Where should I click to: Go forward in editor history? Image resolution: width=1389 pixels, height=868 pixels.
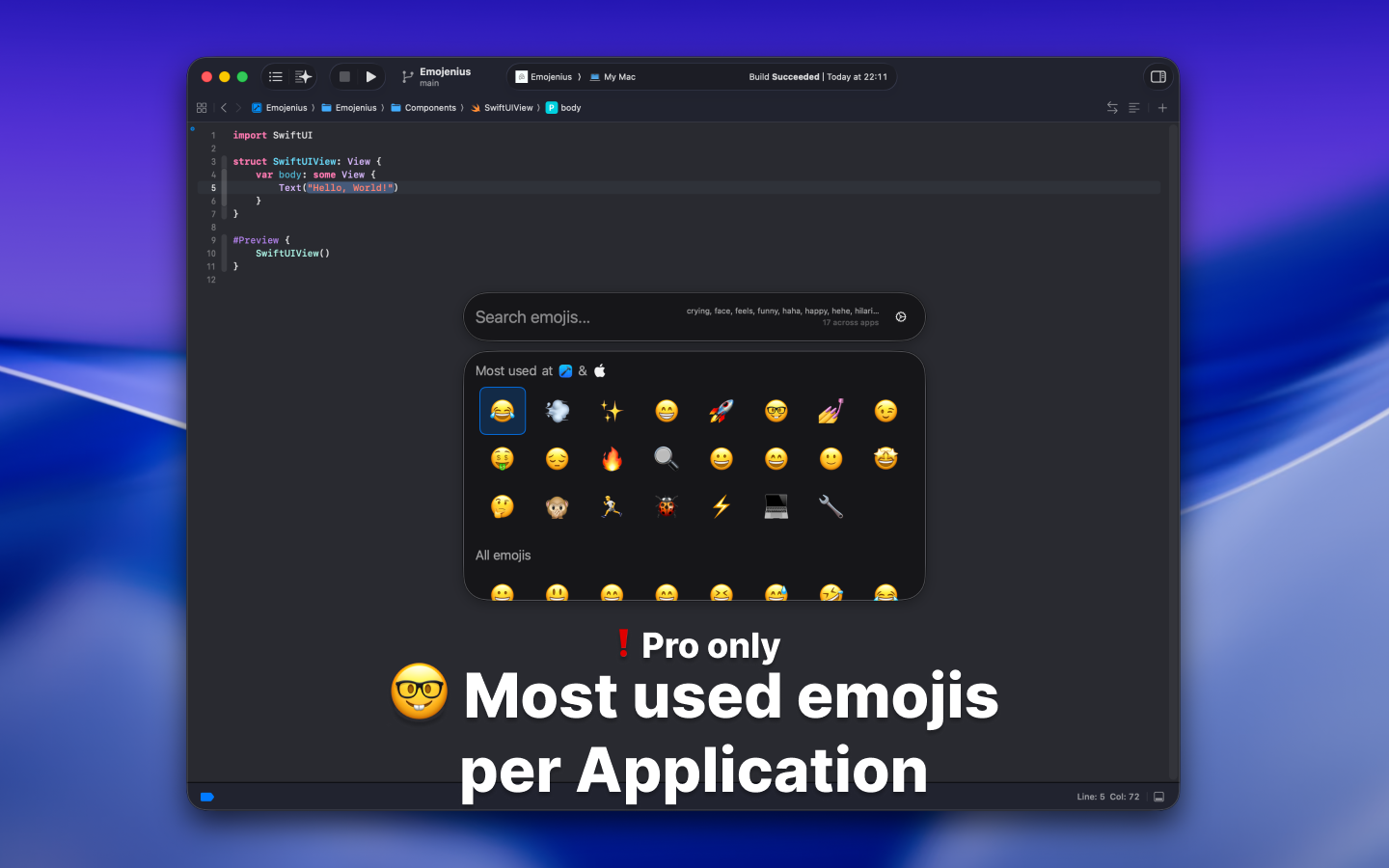[238, 108]
